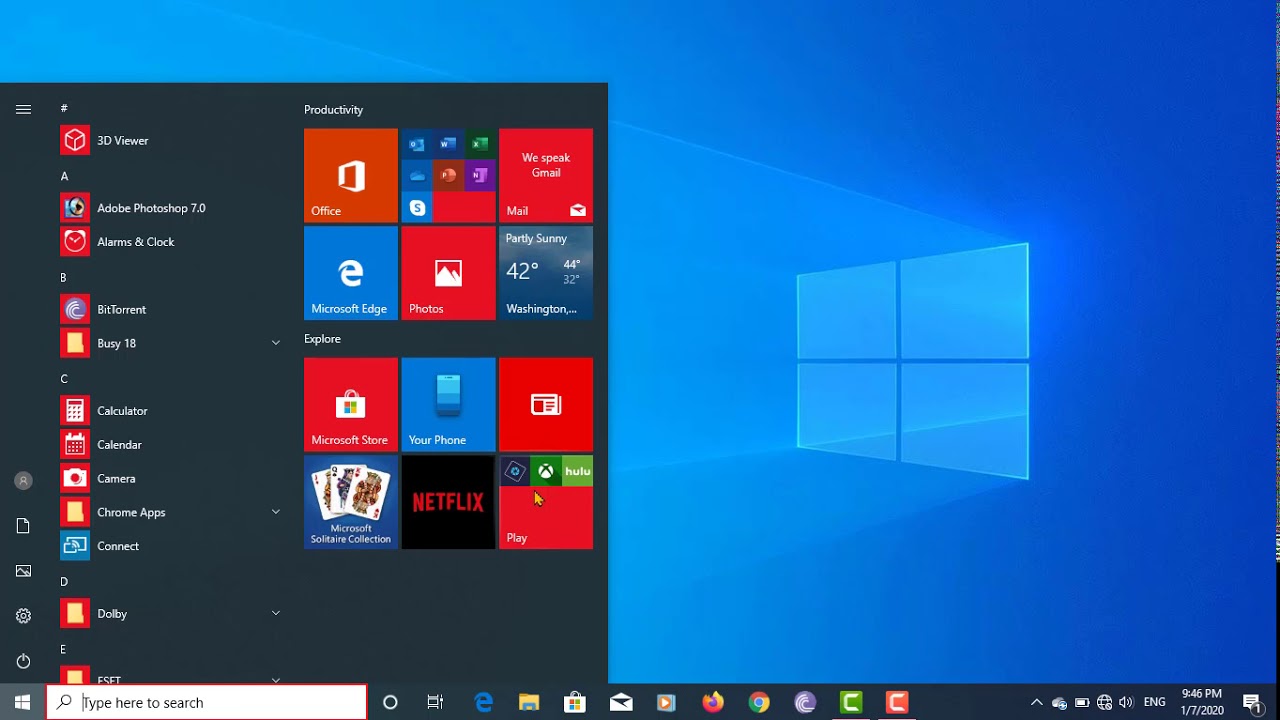Viewport: 1280px width, 720px height.
Task: Open the green Camtasia taskbar icon
Action: 851,703
